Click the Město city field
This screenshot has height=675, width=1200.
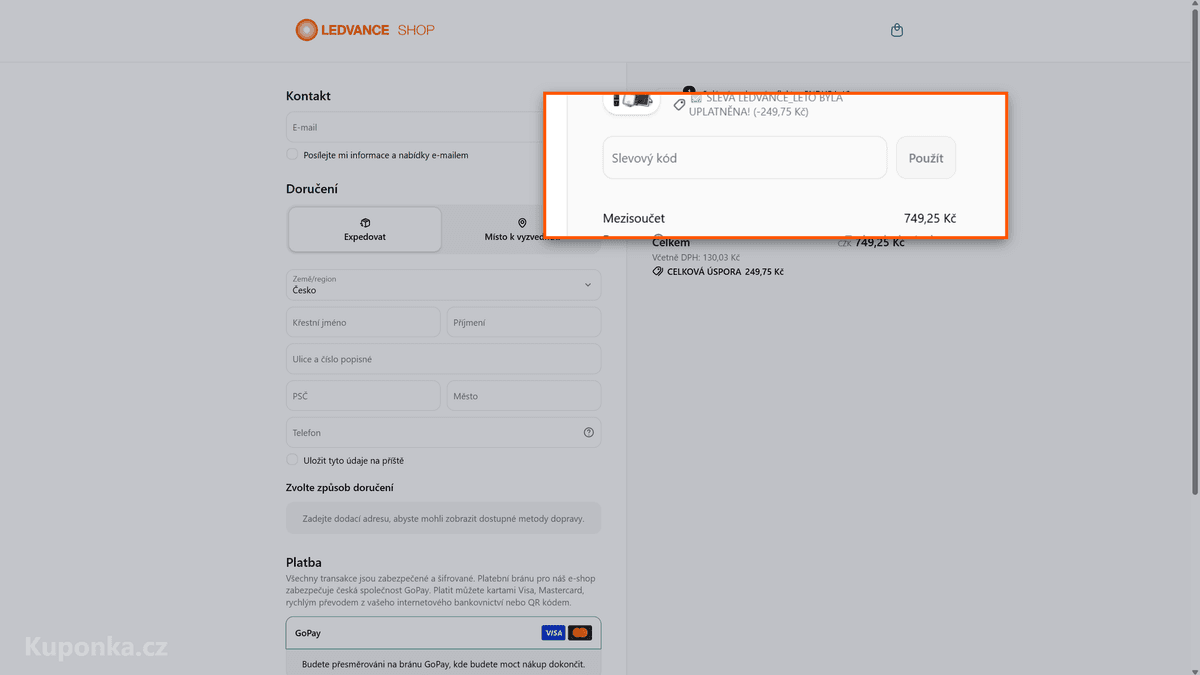tap(524, 396)
